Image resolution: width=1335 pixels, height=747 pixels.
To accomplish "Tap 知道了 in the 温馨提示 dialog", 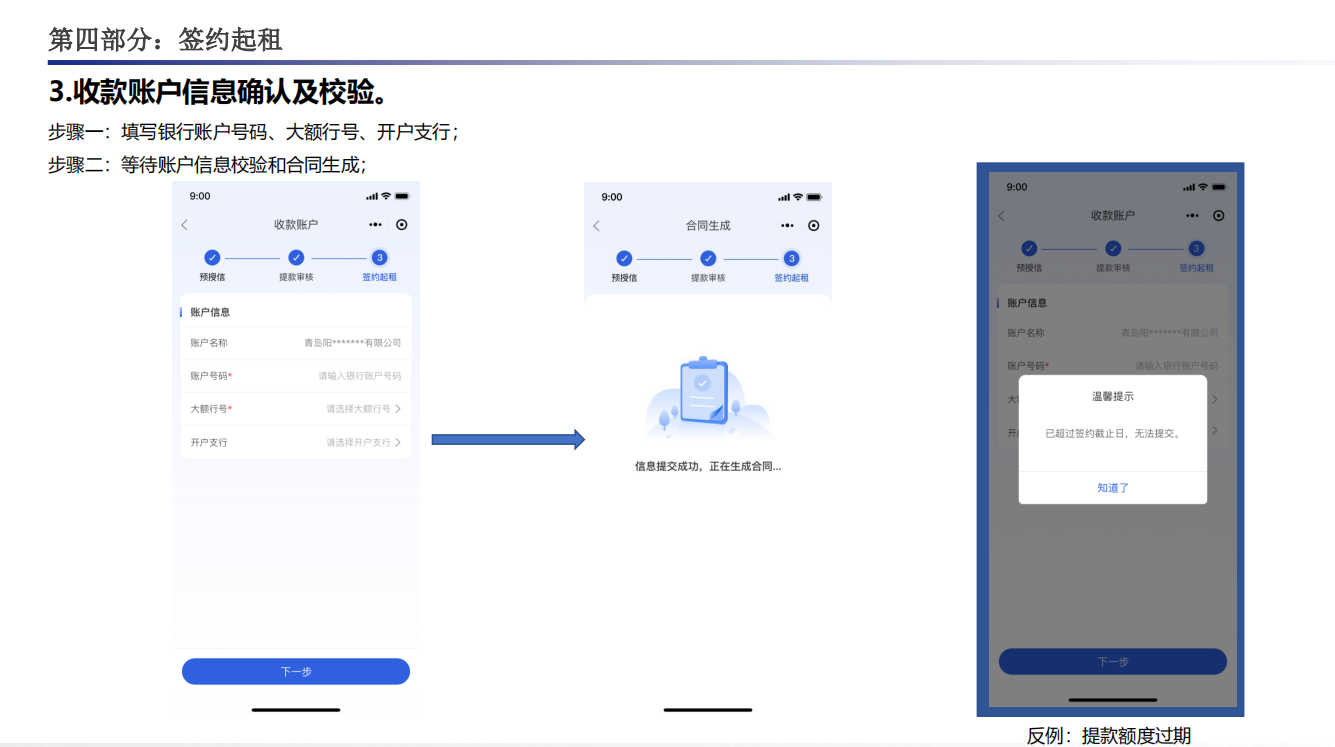I will click(x=1113, y=488).
